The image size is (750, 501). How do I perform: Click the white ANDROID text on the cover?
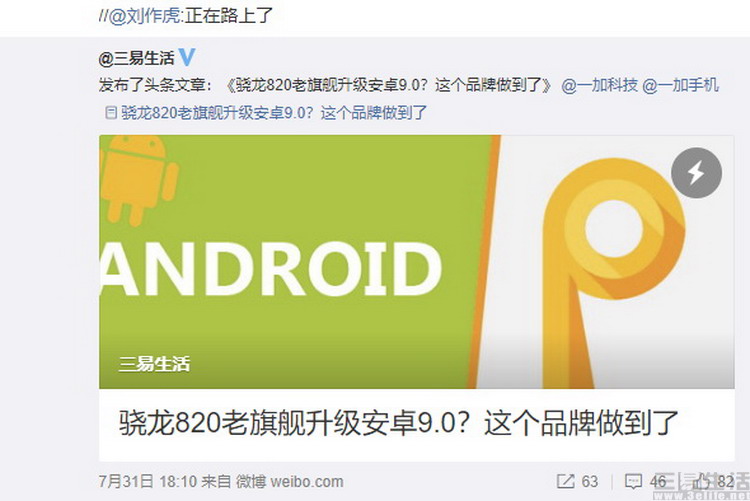[271, 270]
